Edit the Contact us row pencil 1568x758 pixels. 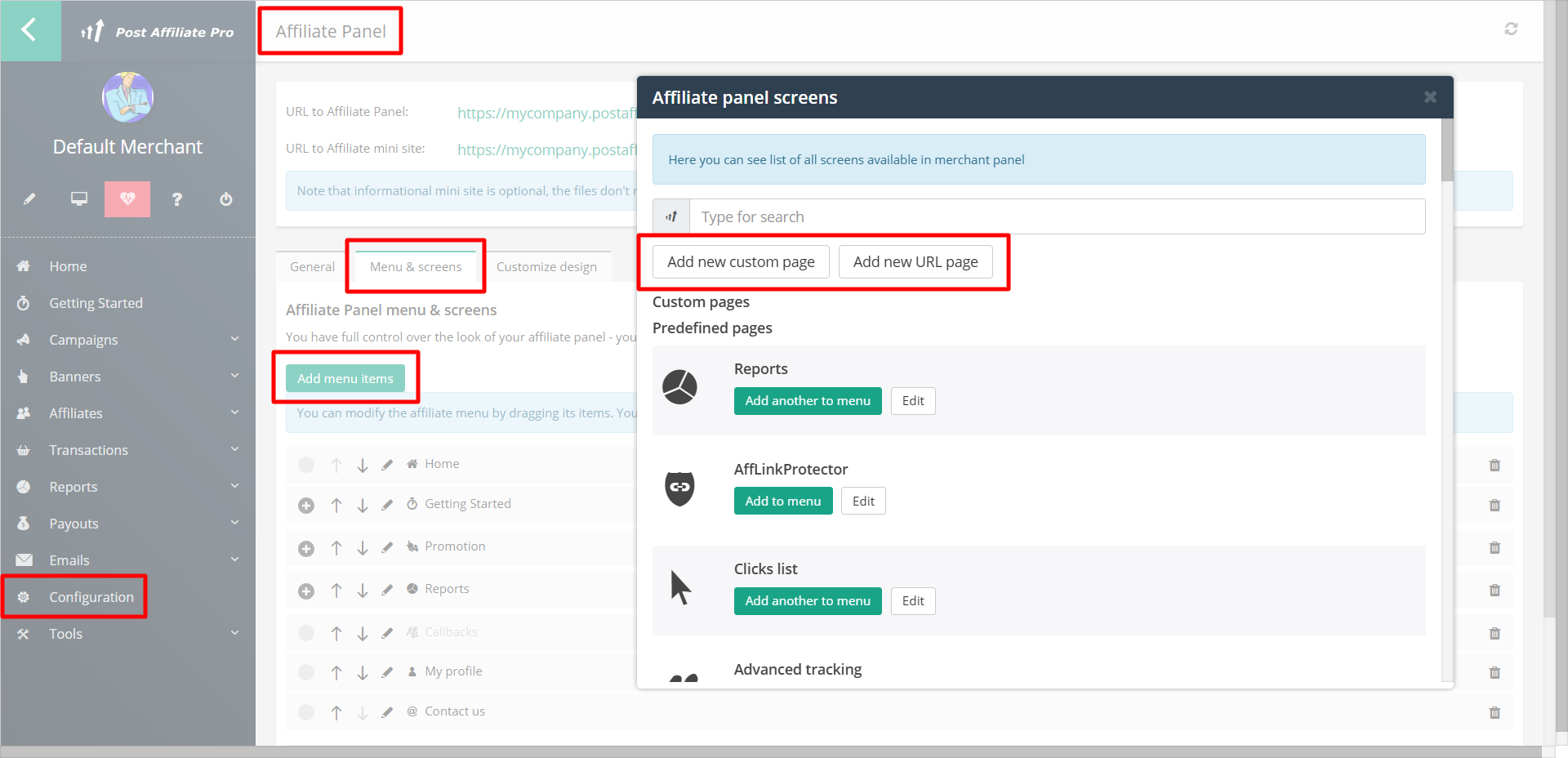[x=387, y=712]
